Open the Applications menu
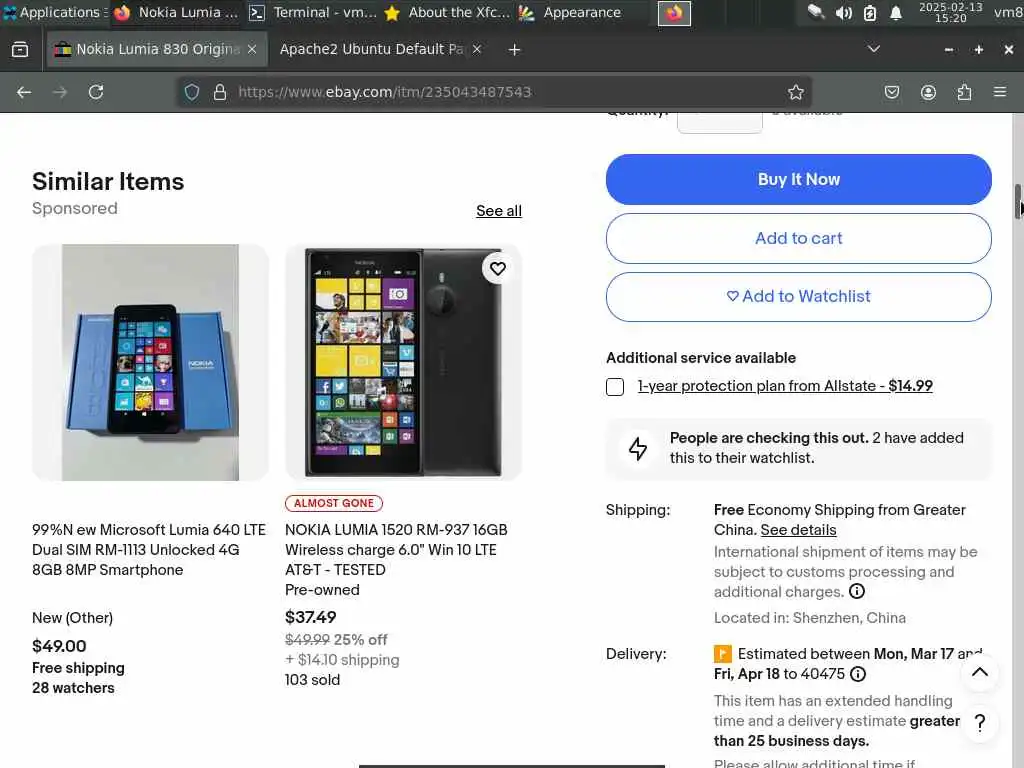Screen dimensions: 1024x768 [55, 12]
